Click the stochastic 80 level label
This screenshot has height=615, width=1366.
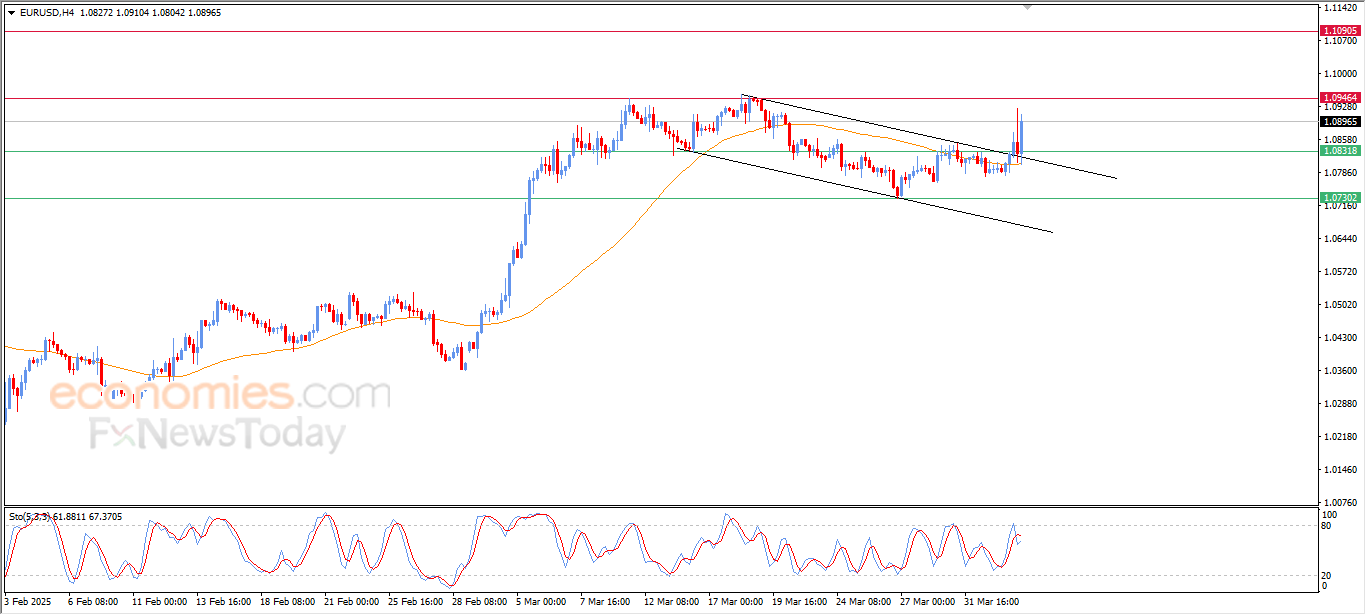point(1326,525)
